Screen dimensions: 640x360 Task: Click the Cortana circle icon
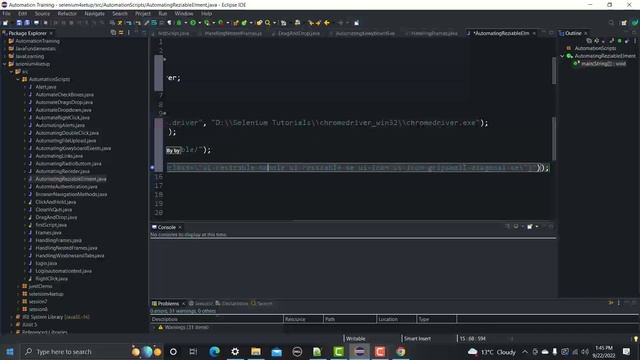point(173,351)
